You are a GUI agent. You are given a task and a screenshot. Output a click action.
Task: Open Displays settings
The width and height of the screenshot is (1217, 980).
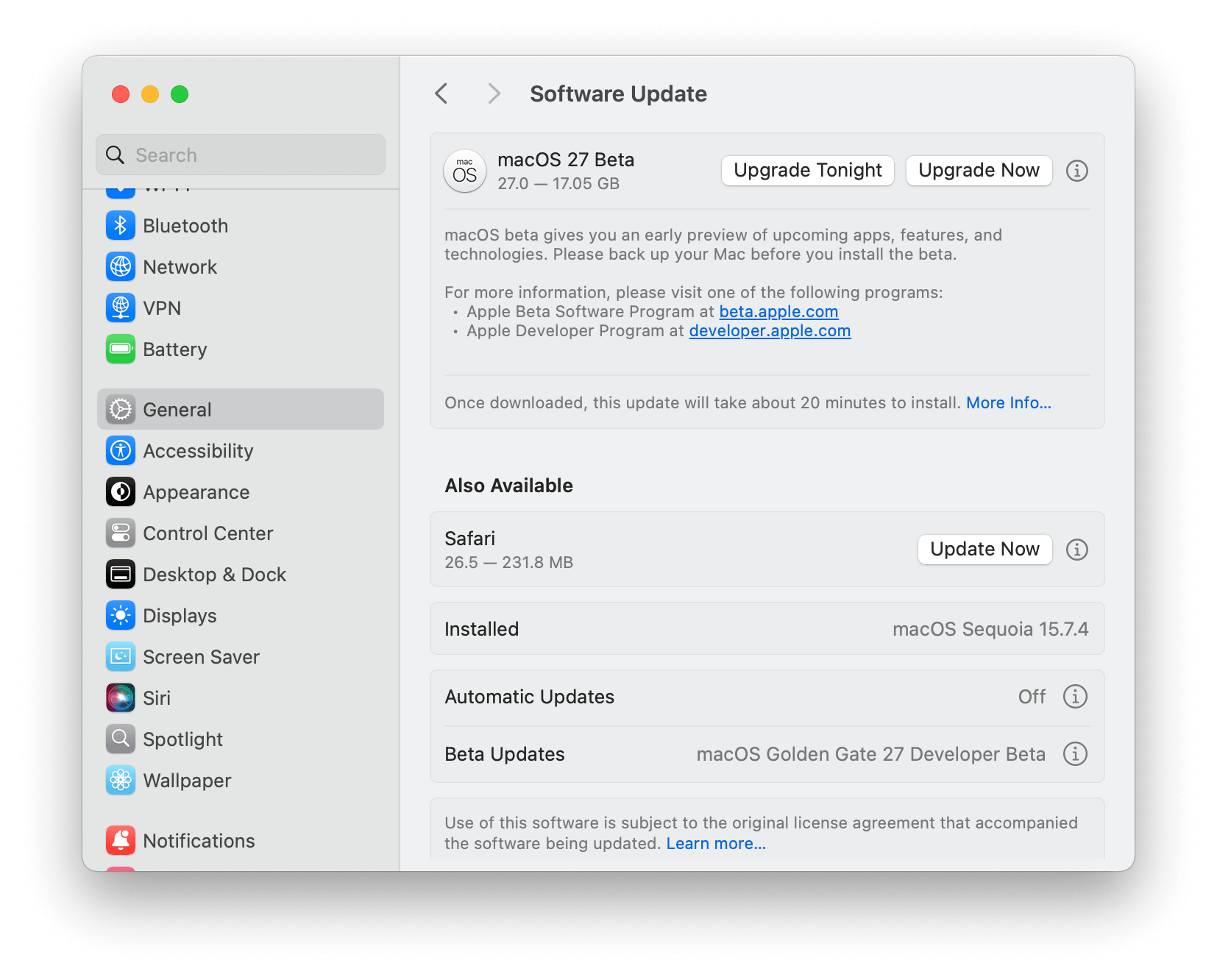pyautogui.click(x=180, y=616)
